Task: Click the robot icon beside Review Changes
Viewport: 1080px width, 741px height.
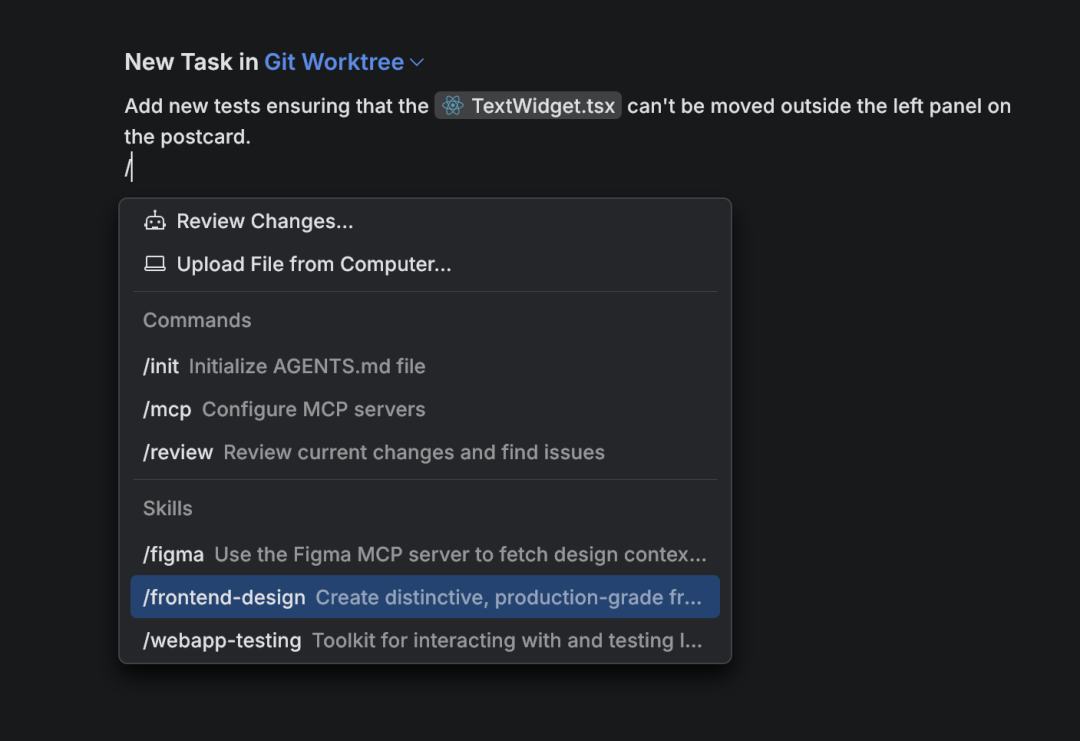Action: pyautogui.click(x=154, y=221)
